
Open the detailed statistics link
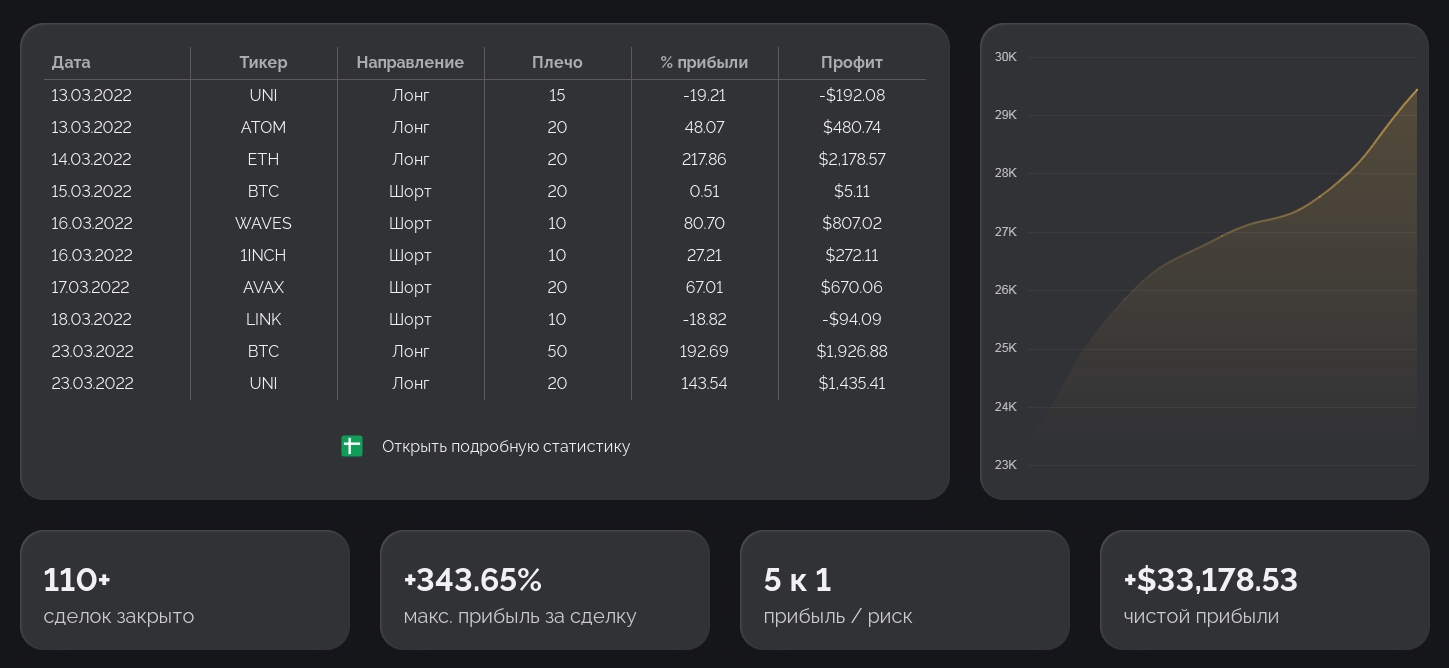click(x=505, y=447)
